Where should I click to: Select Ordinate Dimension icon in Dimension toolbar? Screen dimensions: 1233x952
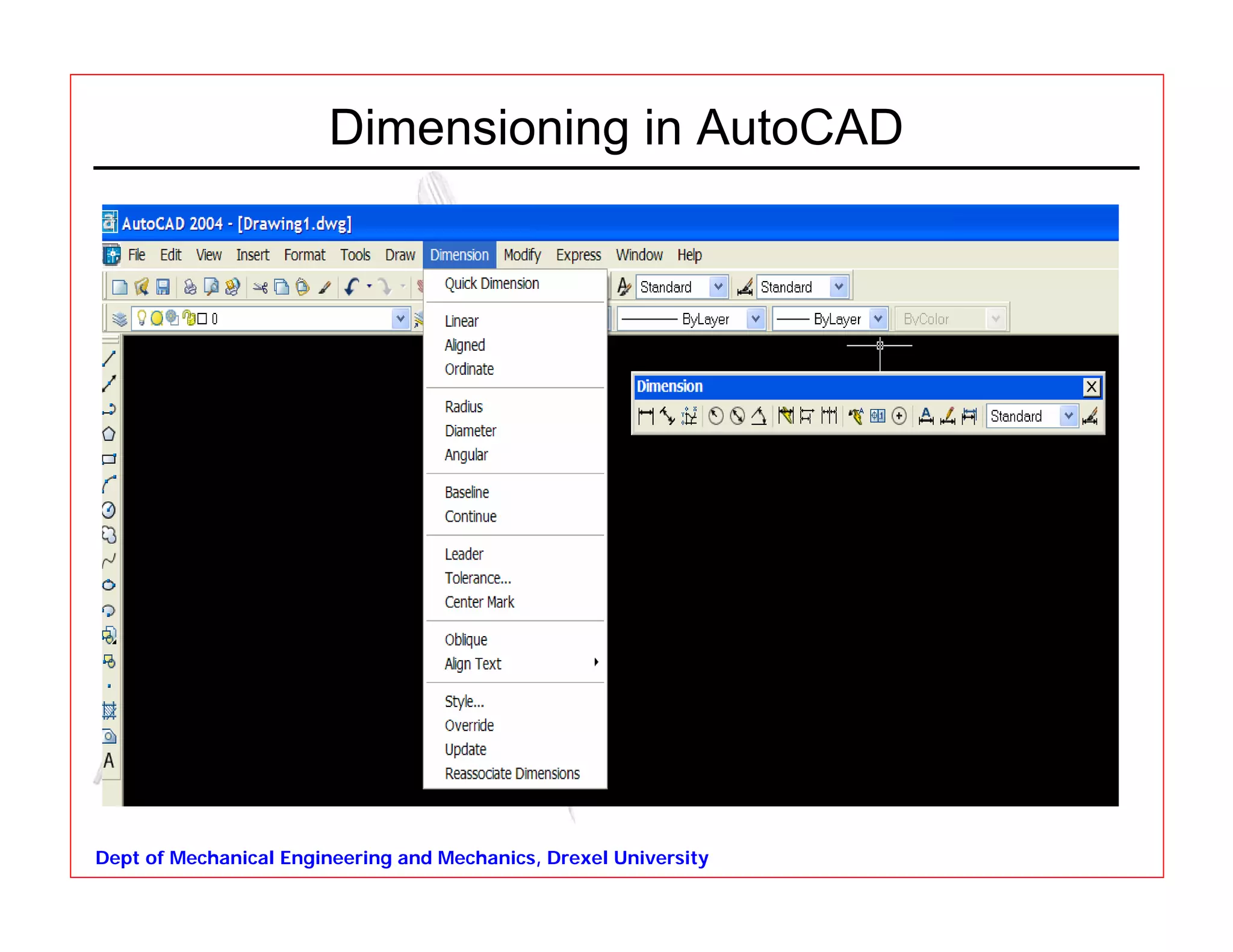click(689, 416)
